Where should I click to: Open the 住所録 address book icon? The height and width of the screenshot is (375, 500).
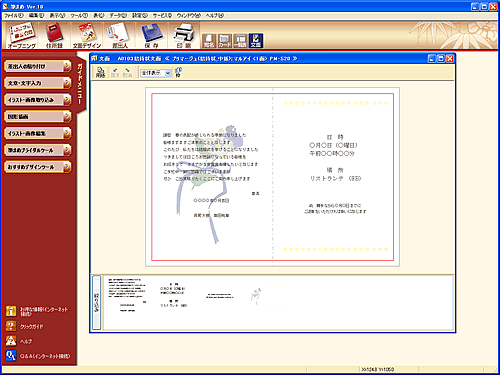click(54, 35)
